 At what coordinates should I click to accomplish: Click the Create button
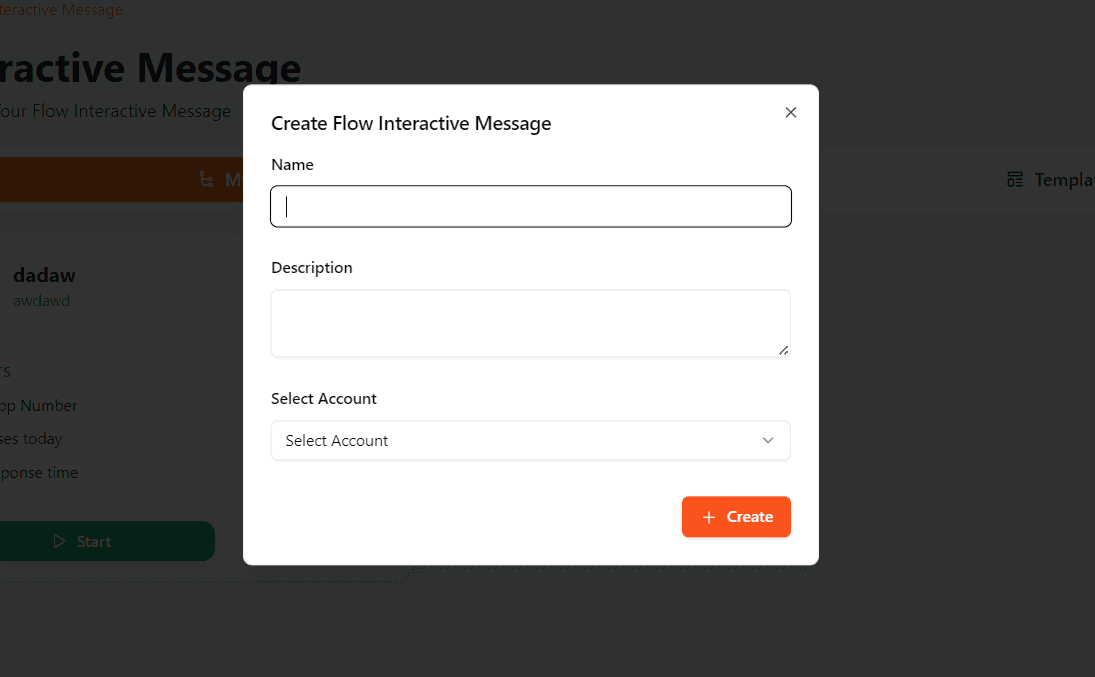(x=736, y=516)
